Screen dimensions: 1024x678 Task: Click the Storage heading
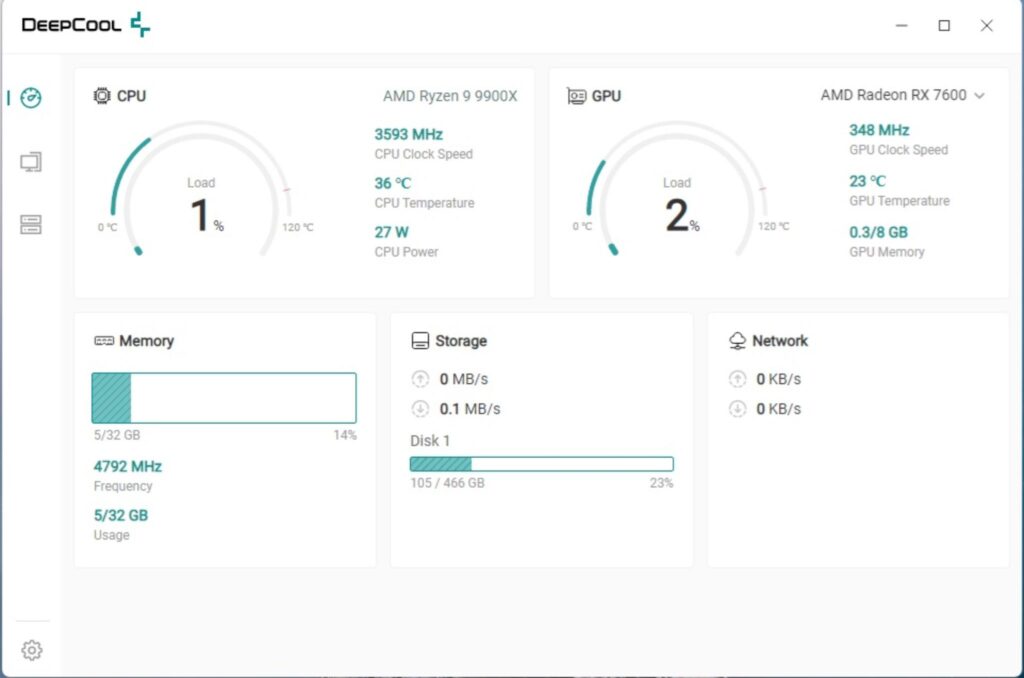(x=461, y=341)
